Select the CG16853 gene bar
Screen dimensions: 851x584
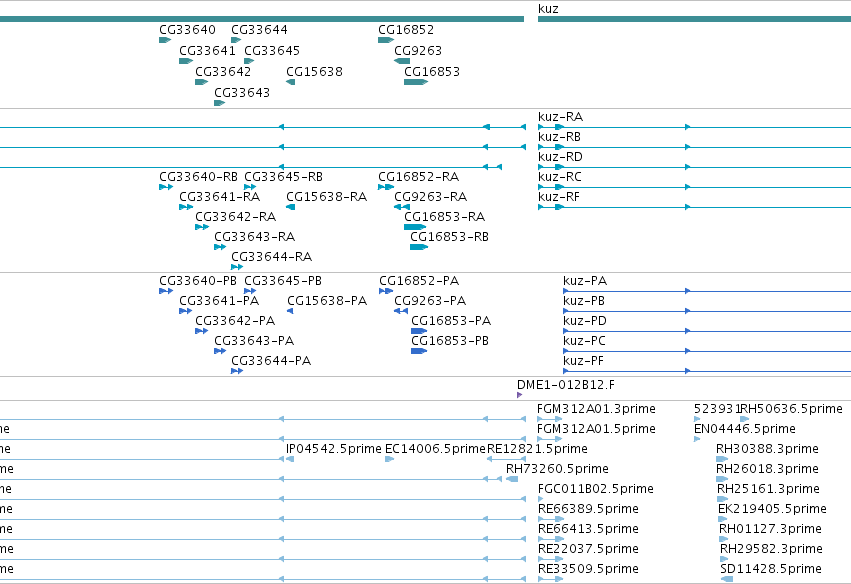click(x=416, y=82)
